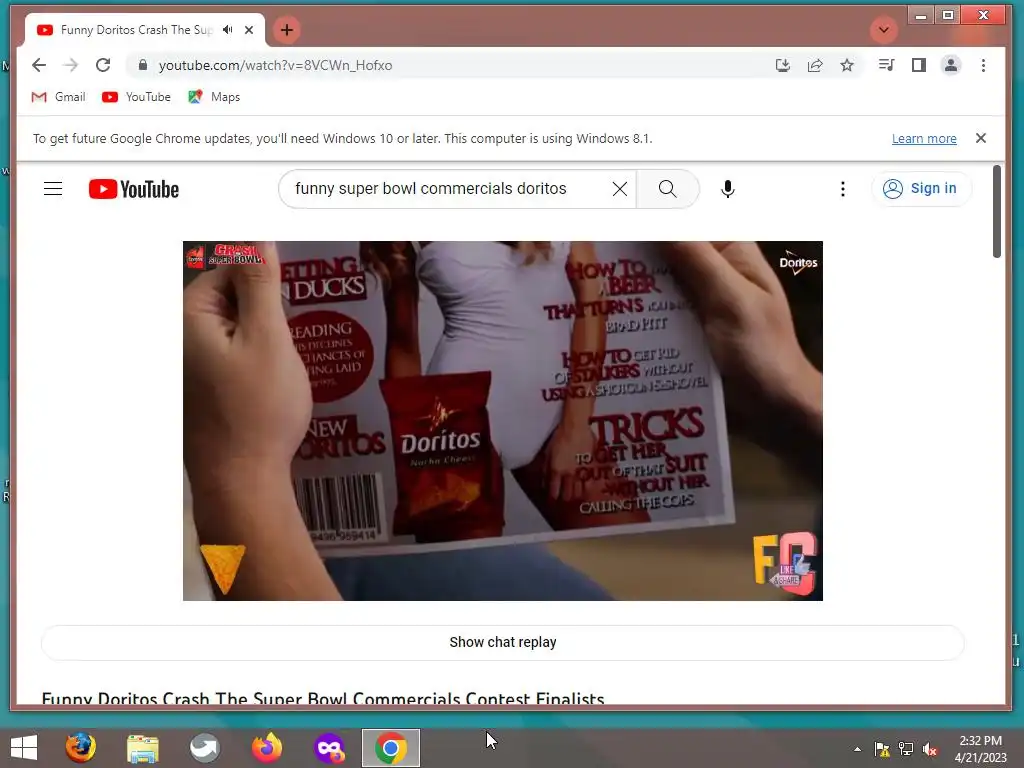Viewport: 1024px width, 768px height.
Task: Click the Doritos video player
Action: tap(503, 421)
